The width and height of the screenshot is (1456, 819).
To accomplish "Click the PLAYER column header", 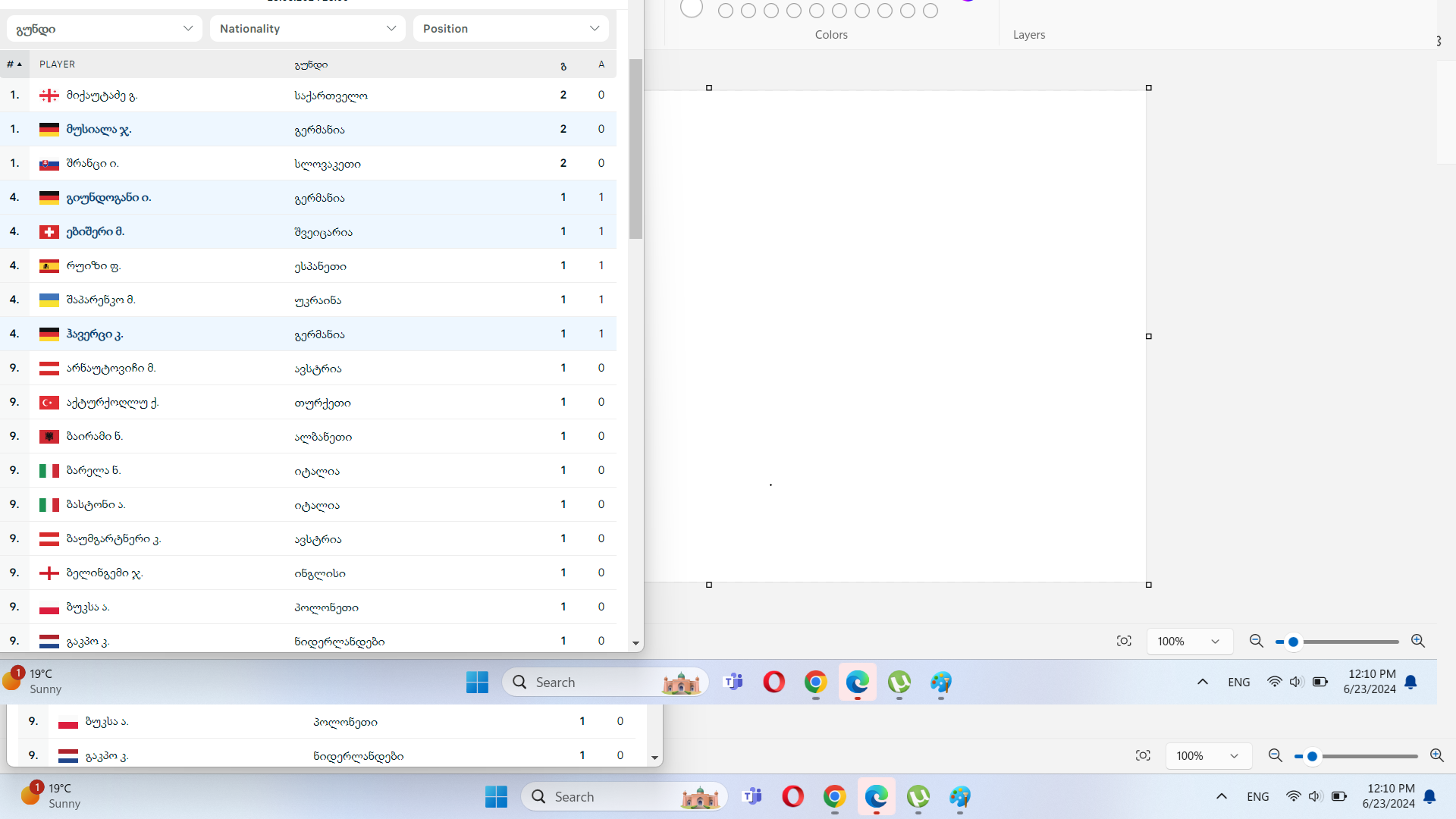I will point(57,64).
